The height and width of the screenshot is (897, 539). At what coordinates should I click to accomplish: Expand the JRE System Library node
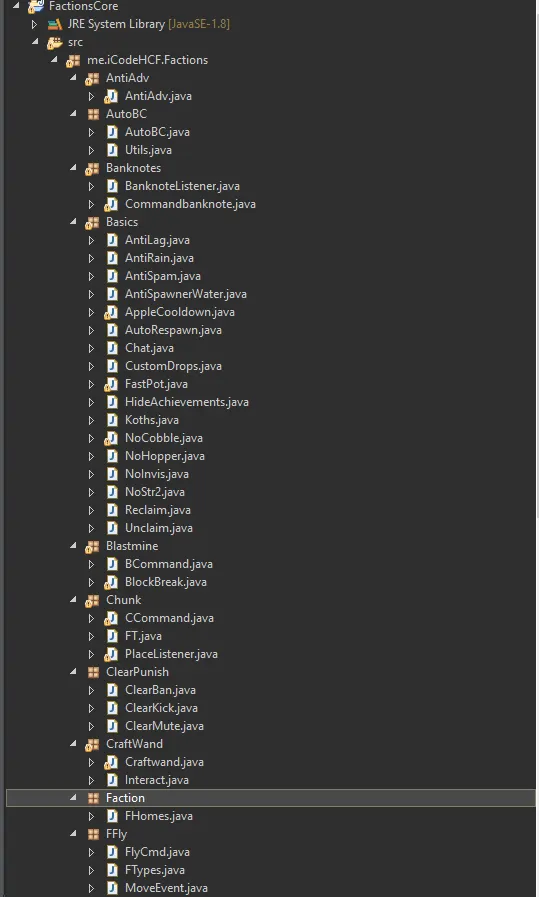pos(34,24)
